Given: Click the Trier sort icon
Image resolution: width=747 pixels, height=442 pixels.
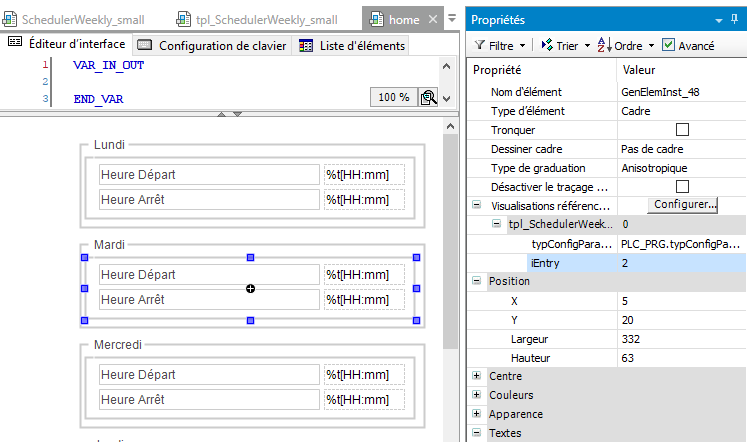Looking at the screenshot, I should [548, 45].
